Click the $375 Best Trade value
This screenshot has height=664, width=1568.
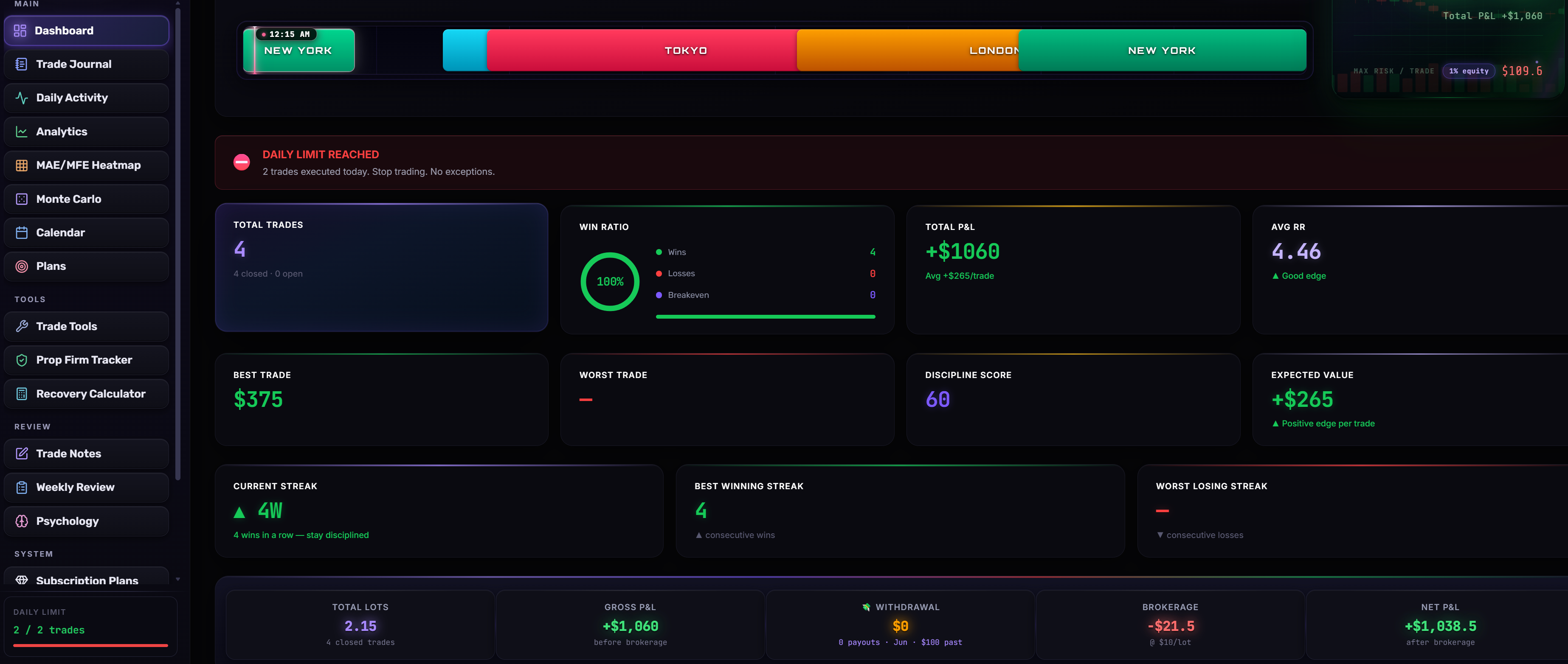(x=258, y=400)
